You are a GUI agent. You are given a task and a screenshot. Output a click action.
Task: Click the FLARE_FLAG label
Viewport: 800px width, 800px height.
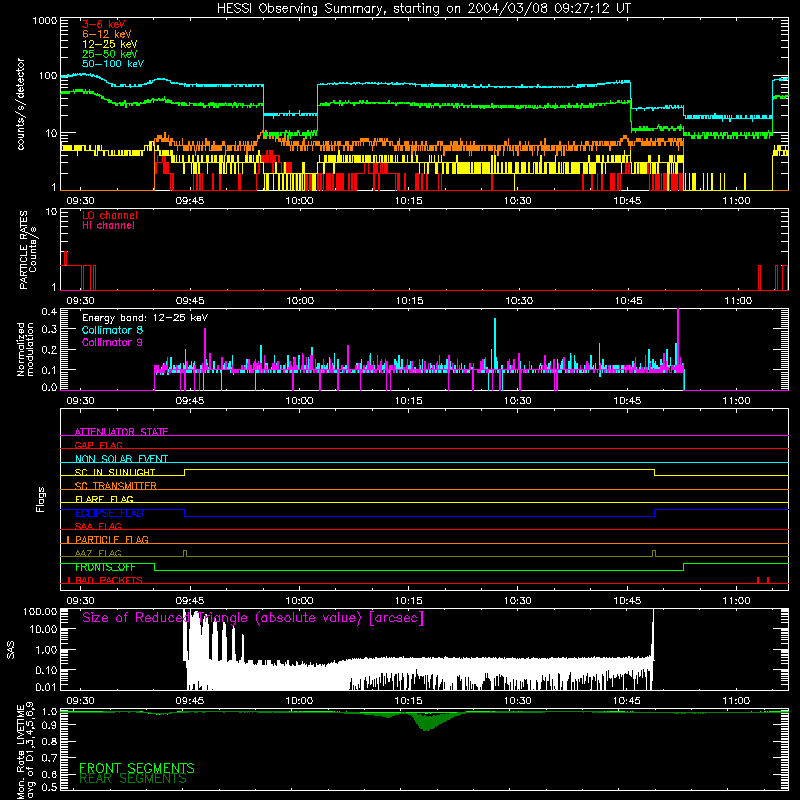(x=104, y=499)
